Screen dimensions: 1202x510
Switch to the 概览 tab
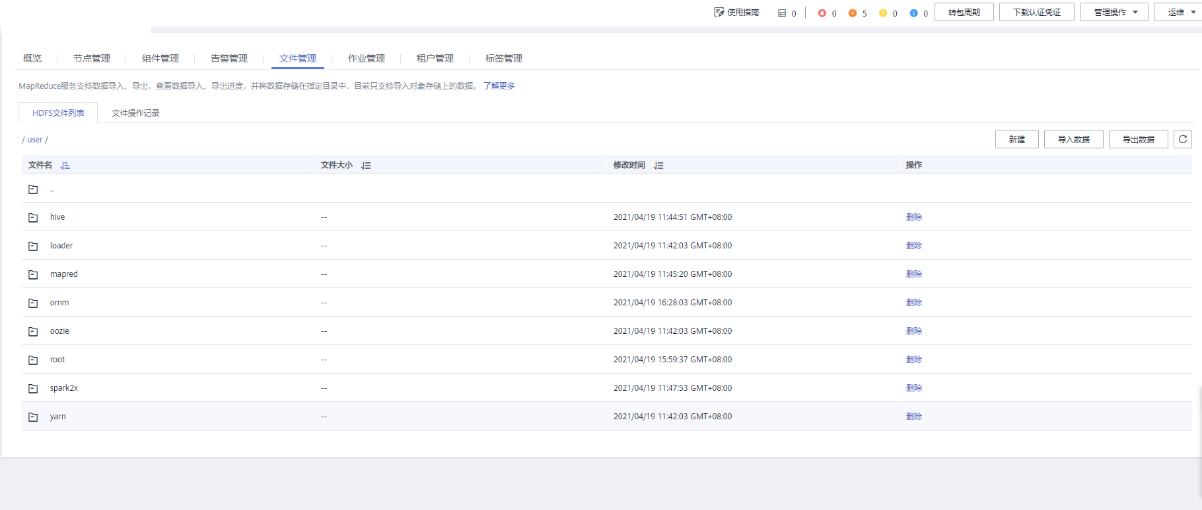(x=32, y=58)
